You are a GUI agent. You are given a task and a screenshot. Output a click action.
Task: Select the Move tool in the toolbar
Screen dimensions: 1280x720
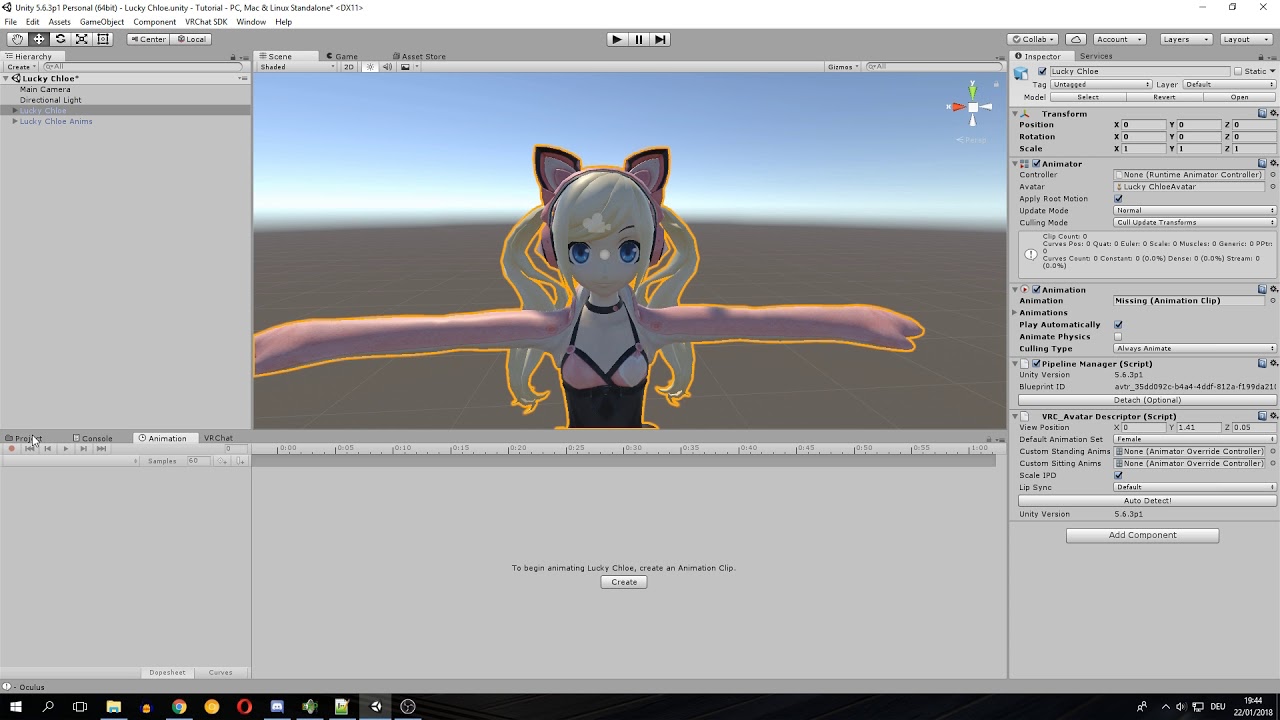39,39
